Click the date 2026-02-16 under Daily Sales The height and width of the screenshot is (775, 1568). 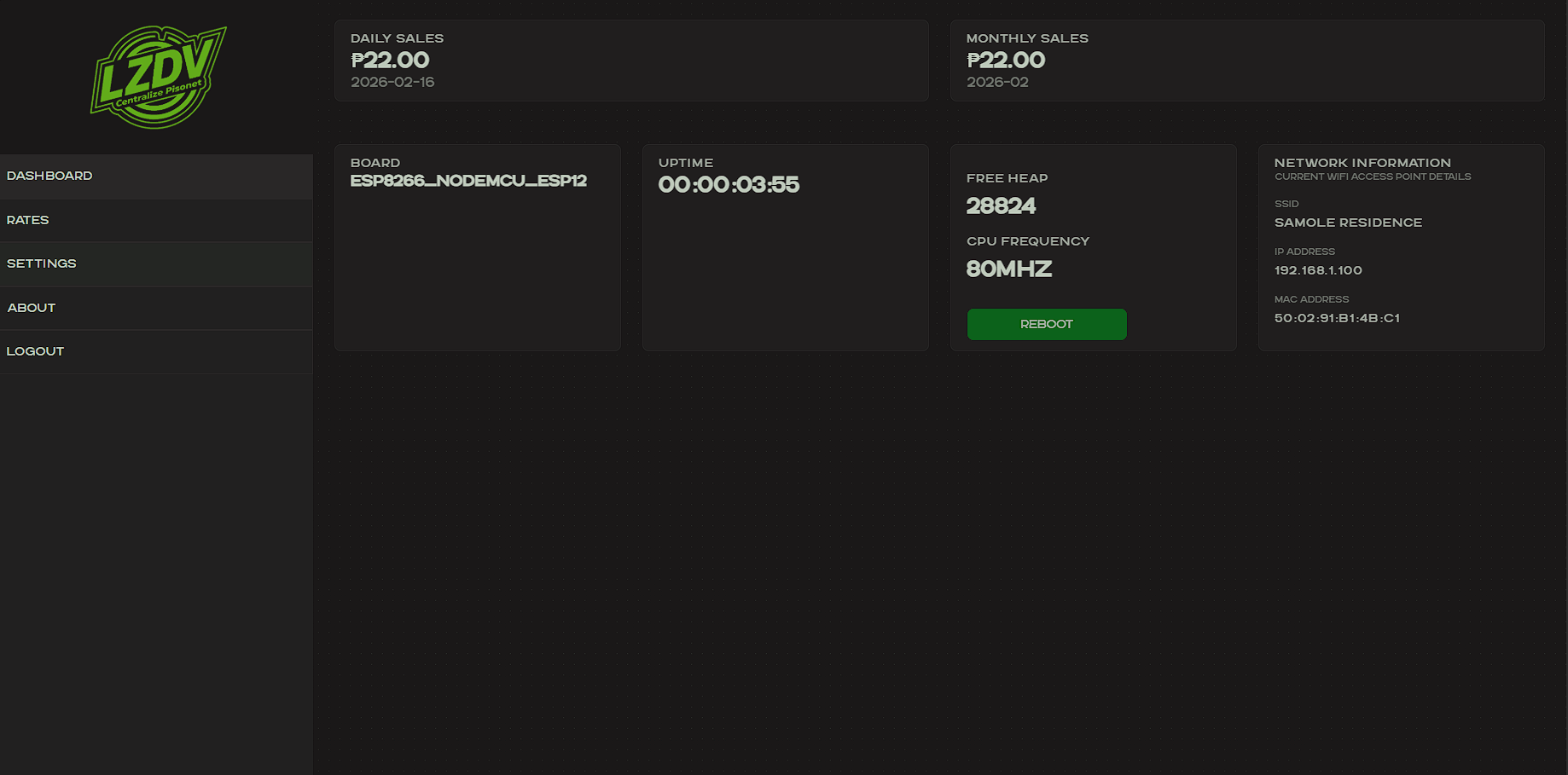pyautogui.click(x=392, y=82)
